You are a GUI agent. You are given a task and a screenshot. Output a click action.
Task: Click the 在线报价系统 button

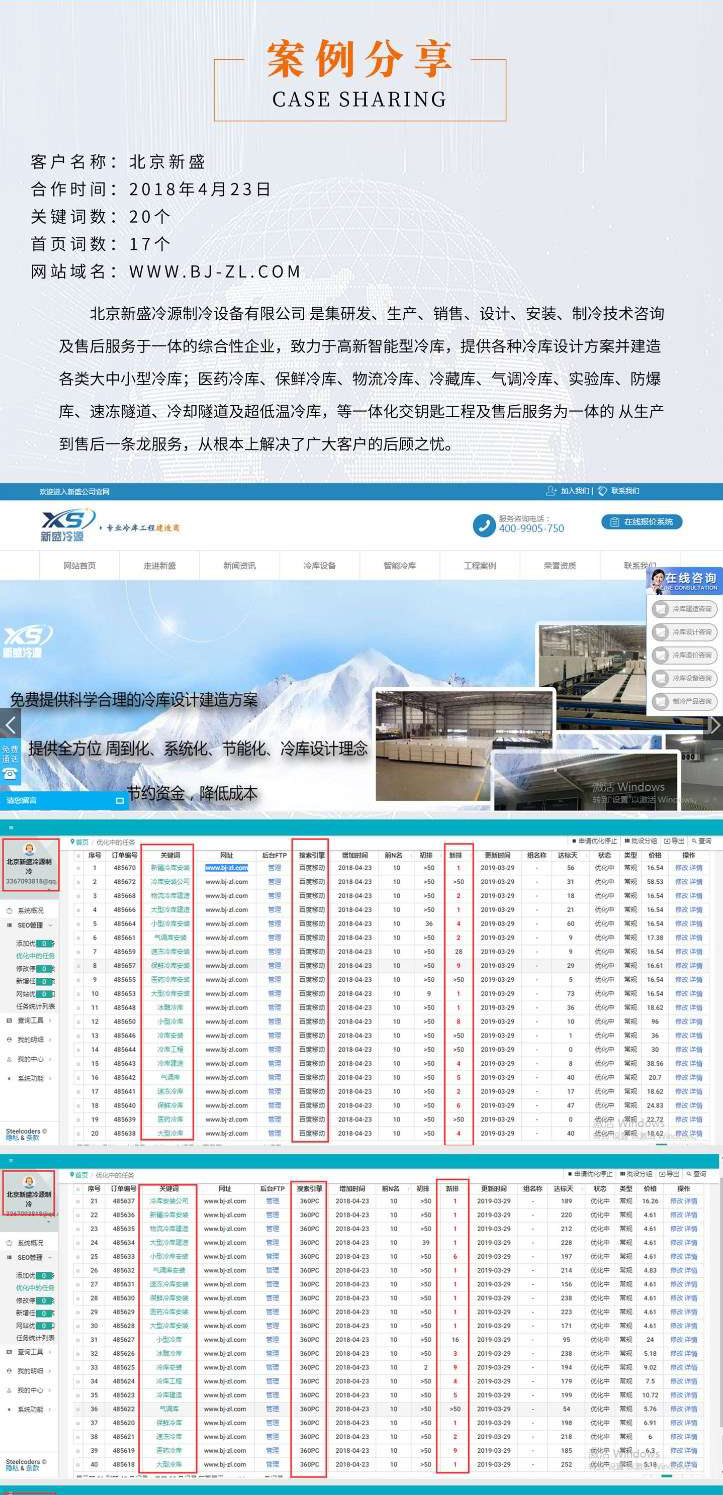point(642,522)
